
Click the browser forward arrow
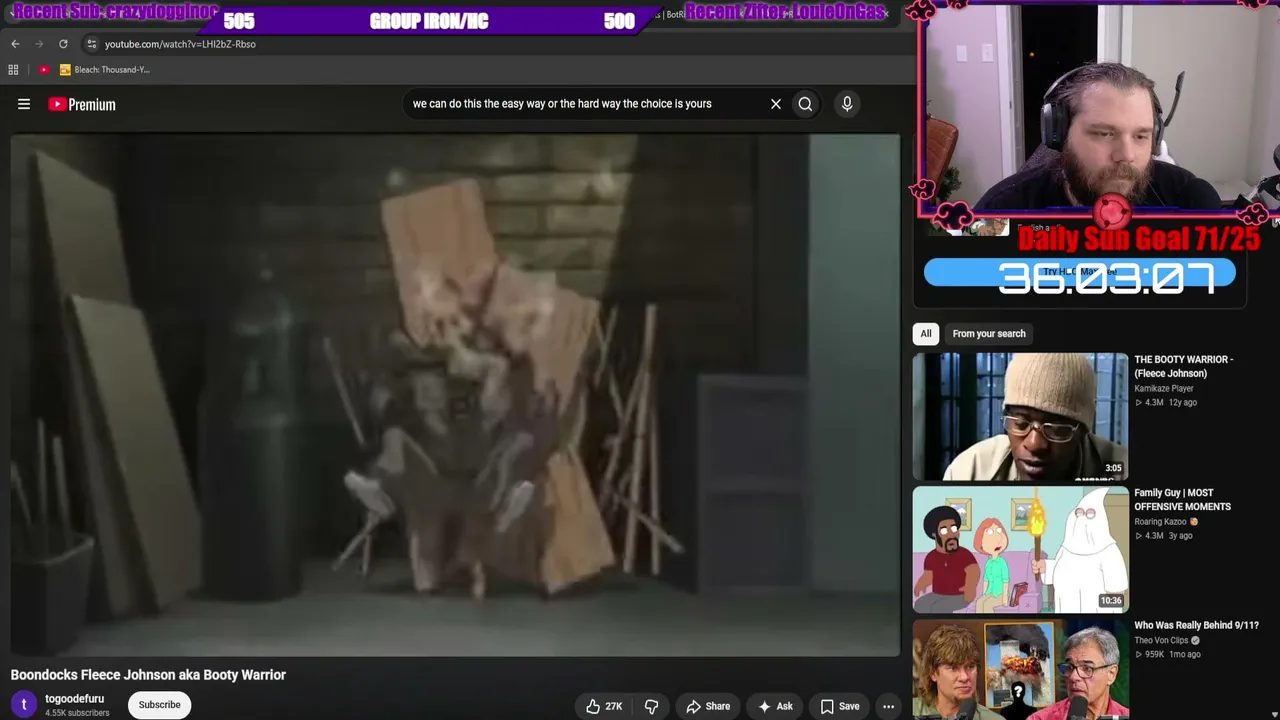pyautogui.click(x=39, y=44)
